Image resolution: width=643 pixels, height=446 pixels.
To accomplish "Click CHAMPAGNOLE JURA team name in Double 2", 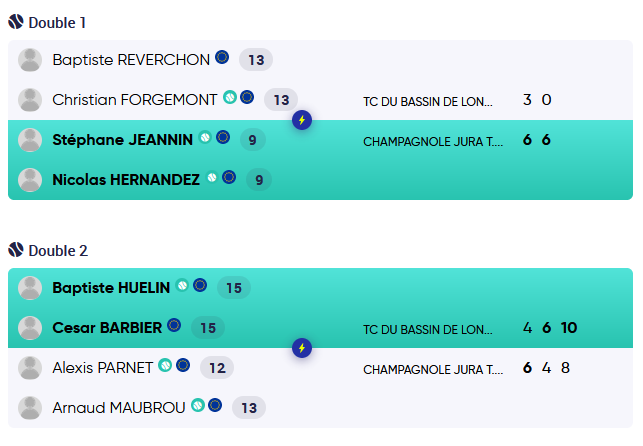I will (x=432, y=369).
